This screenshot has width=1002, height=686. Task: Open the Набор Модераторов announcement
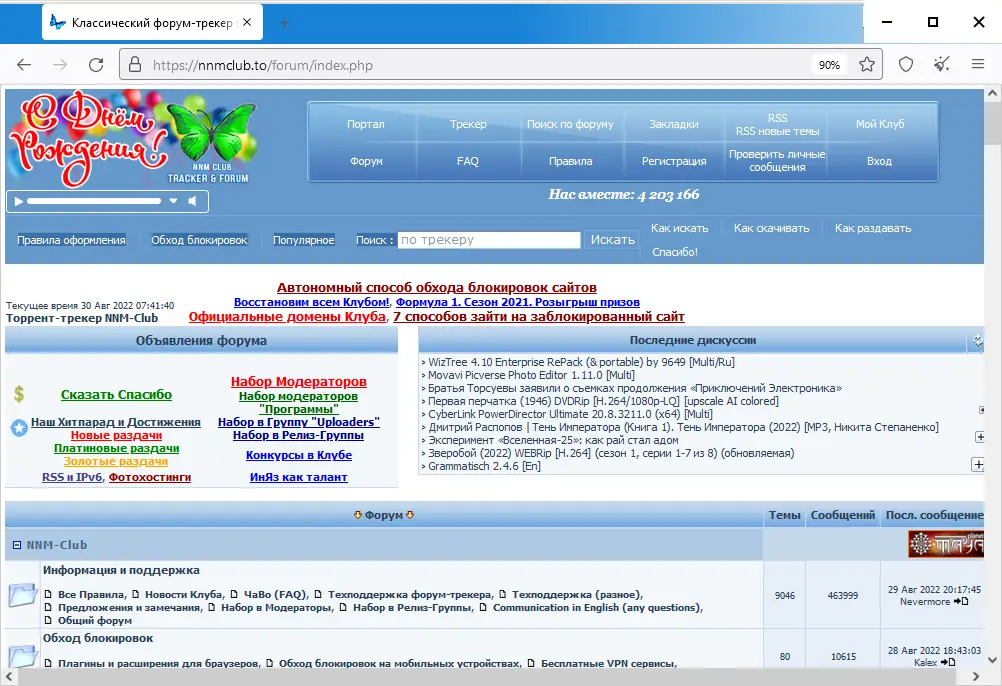coord(298,381)
